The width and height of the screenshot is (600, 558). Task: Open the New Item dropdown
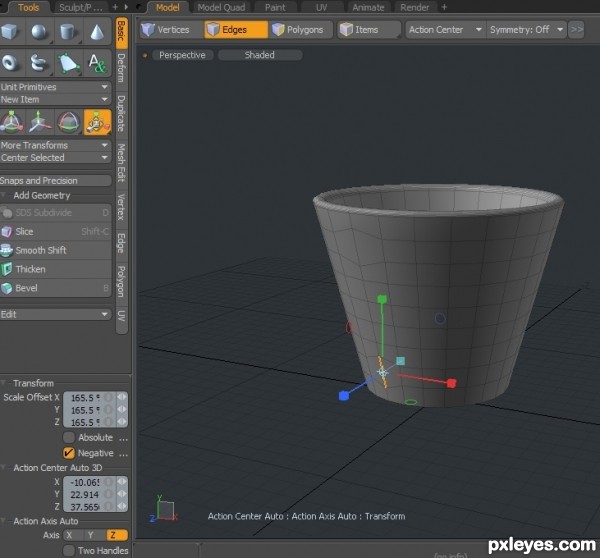pyautogui.click(x=55, y=100)
